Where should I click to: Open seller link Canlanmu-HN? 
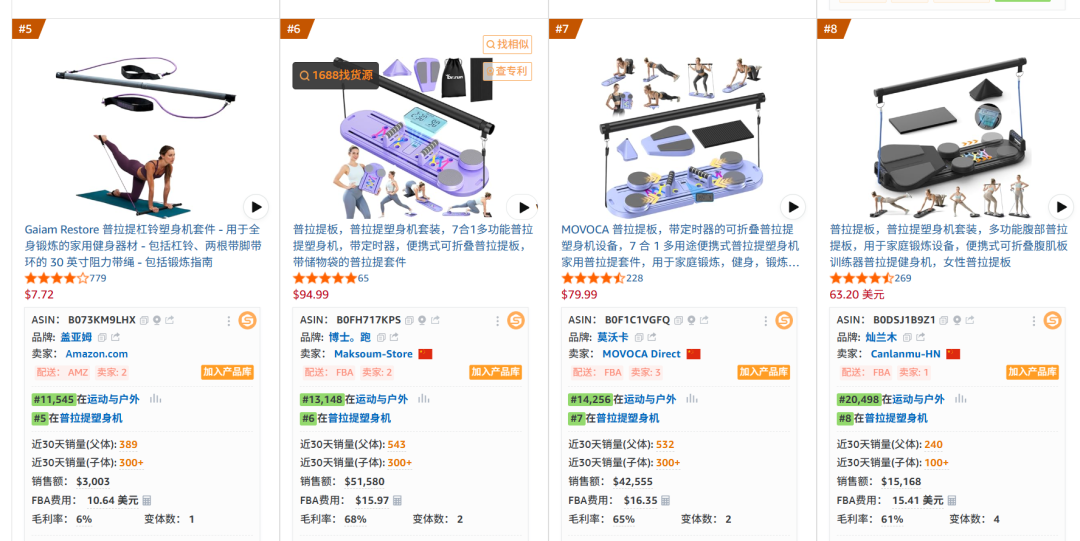(905, 354)
